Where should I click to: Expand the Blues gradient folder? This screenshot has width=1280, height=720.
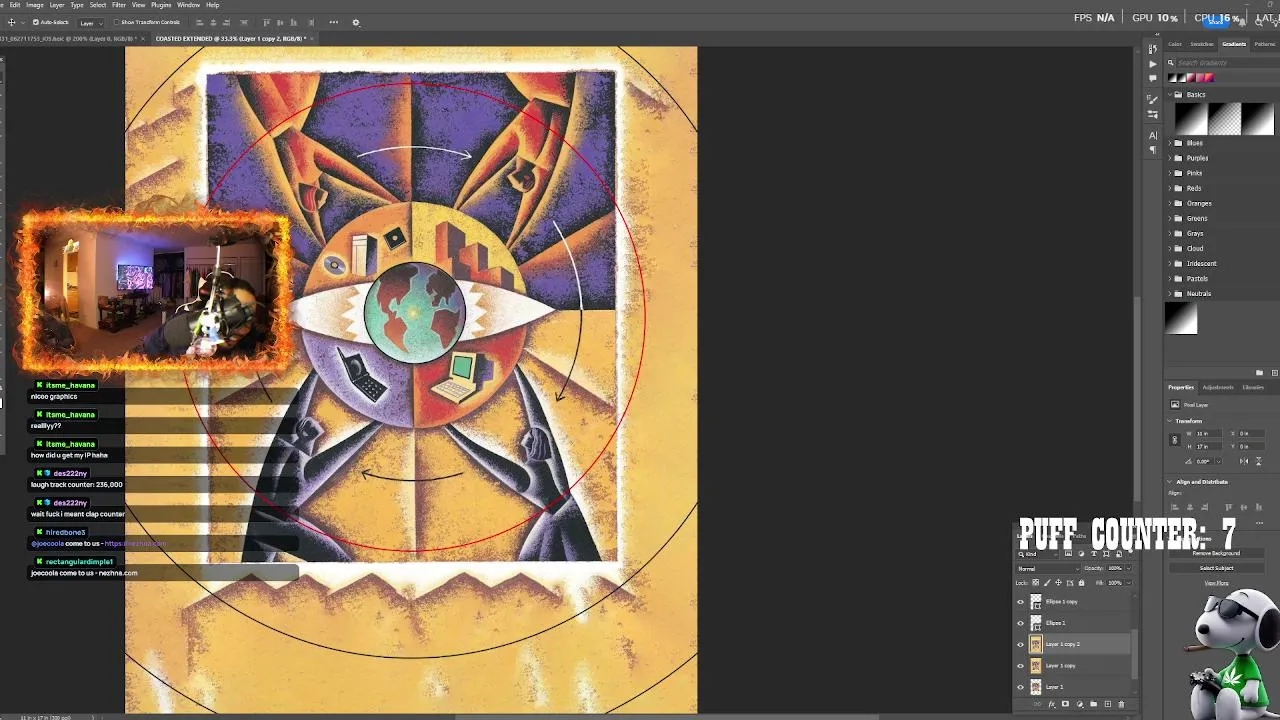(1170, 143)
